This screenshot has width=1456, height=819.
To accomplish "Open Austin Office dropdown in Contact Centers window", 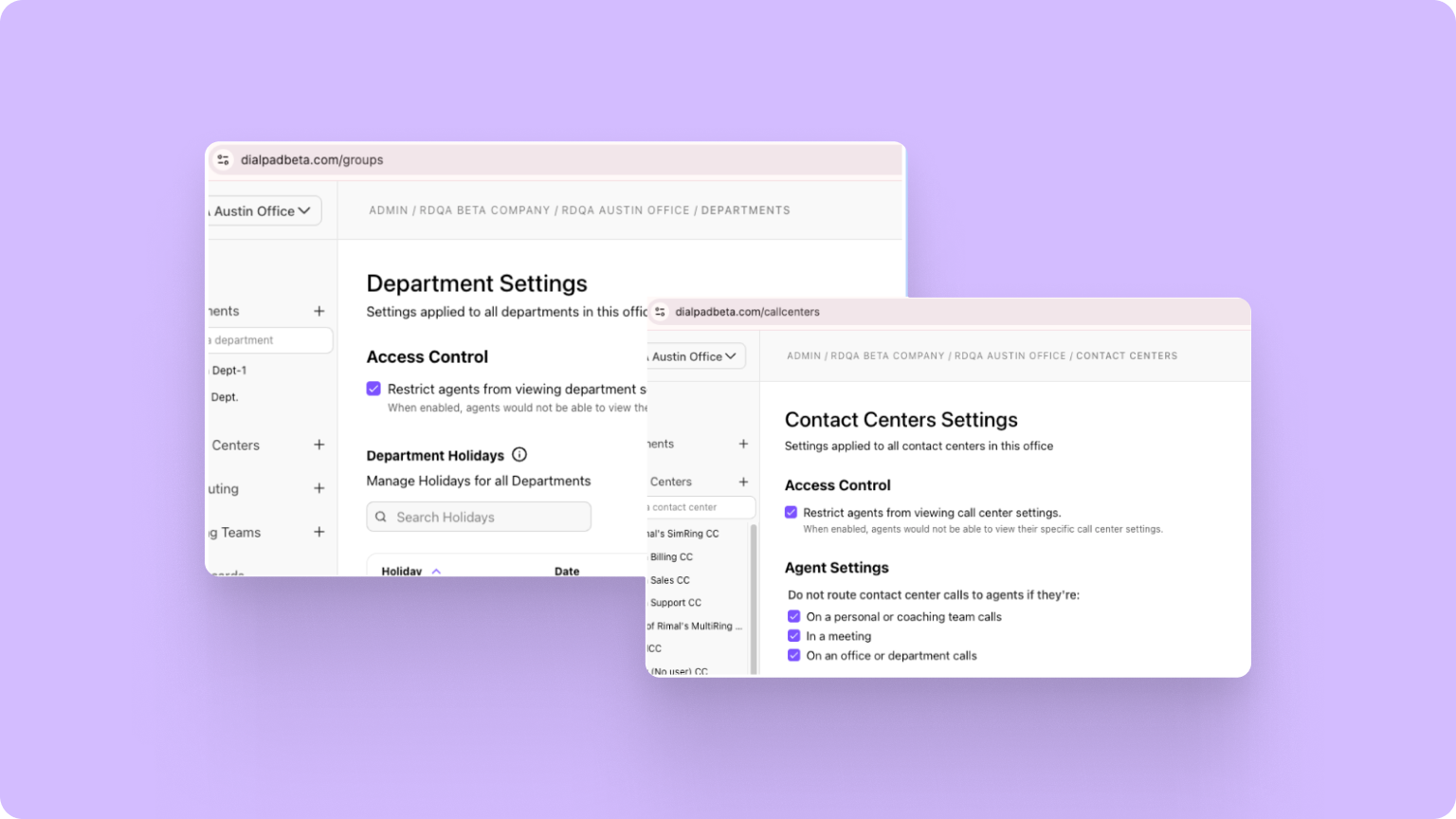I will point(696,356).
